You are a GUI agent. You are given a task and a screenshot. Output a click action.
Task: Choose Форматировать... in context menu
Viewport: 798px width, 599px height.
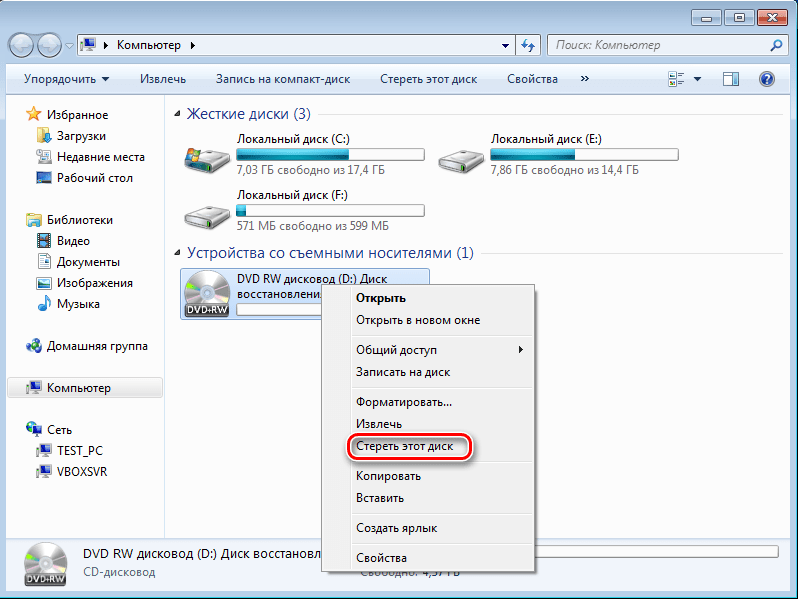pos(404,402)
